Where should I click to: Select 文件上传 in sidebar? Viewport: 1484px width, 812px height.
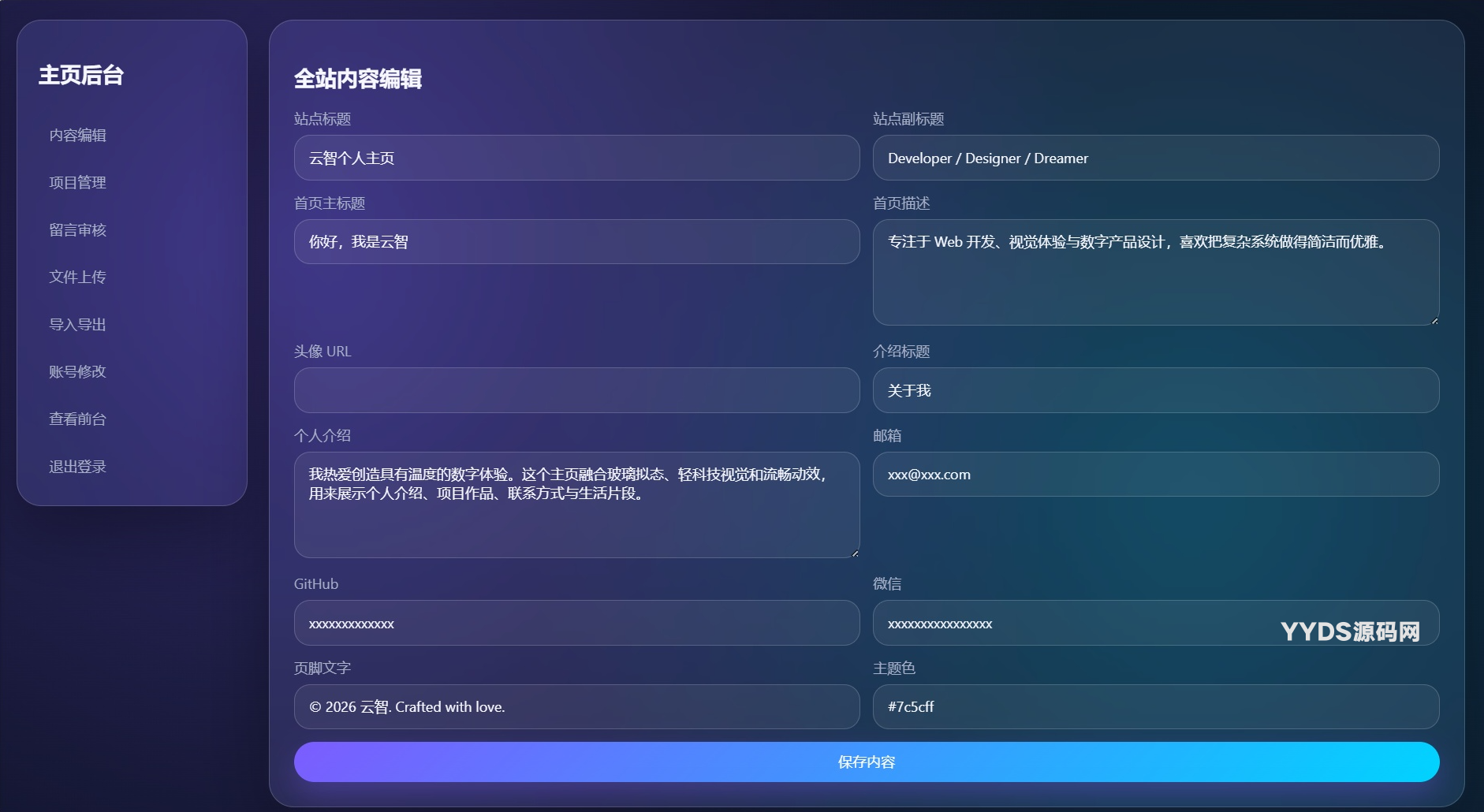point(77,277)
